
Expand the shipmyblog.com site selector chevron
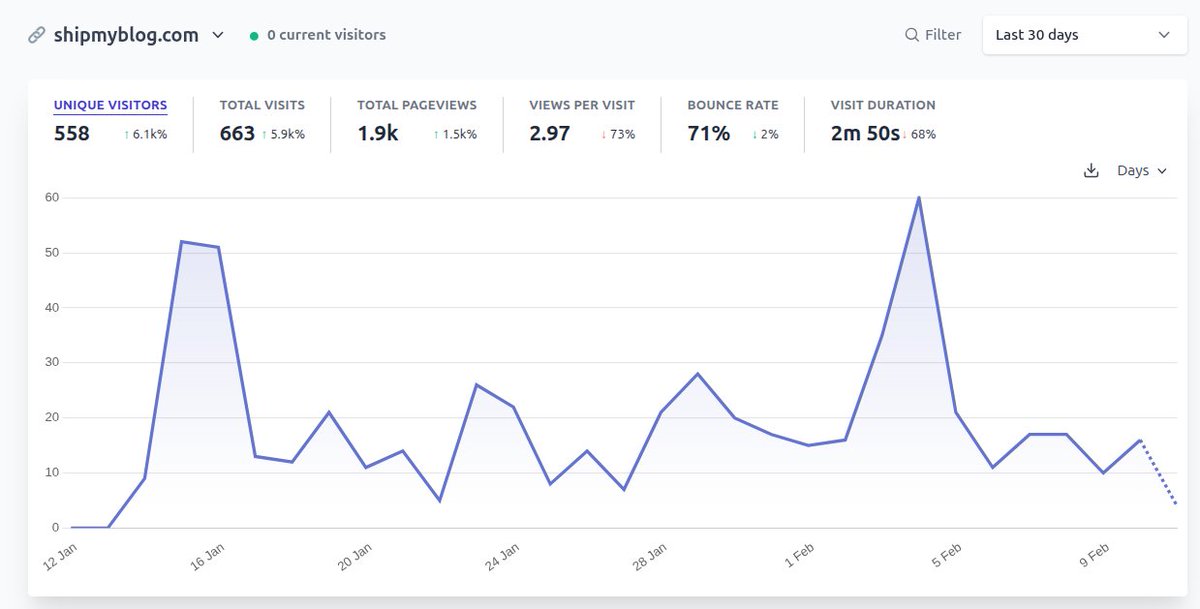pyautogui.click(x=217, y=34)
